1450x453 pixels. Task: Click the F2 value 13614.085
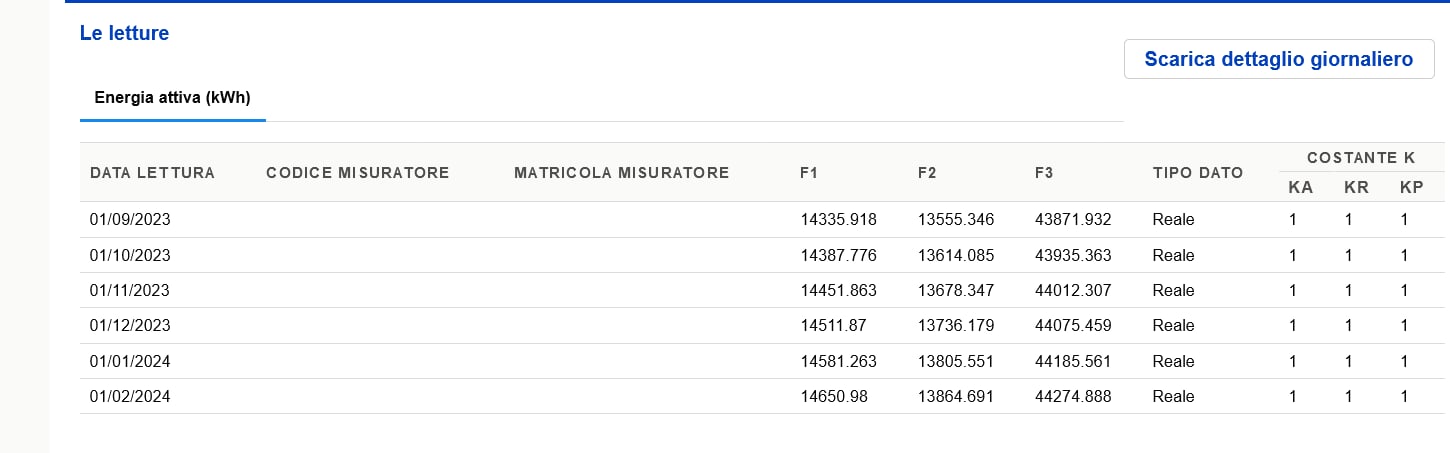955,255
